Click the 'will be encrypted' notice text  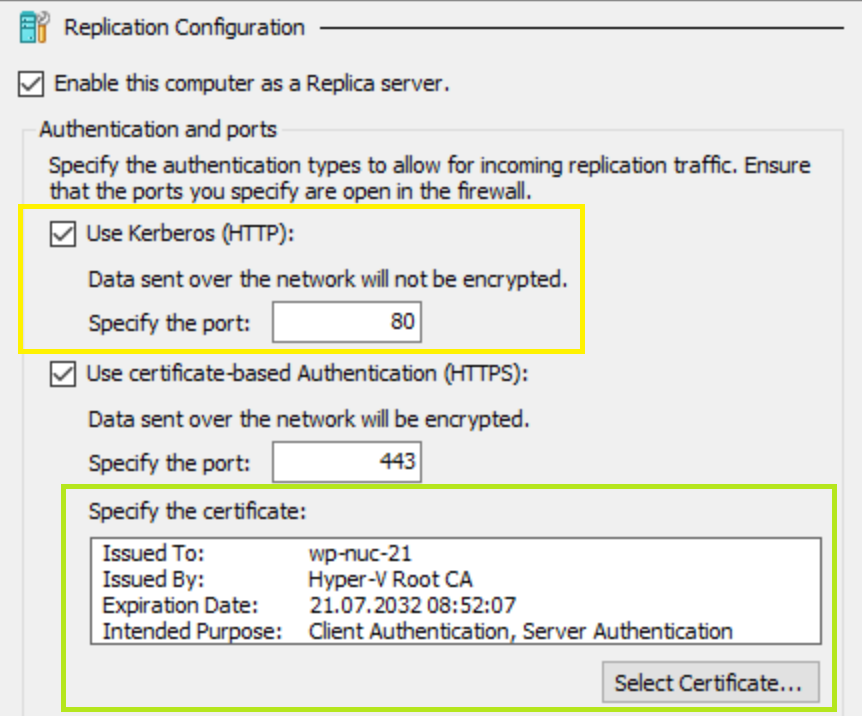coord(308,419)
